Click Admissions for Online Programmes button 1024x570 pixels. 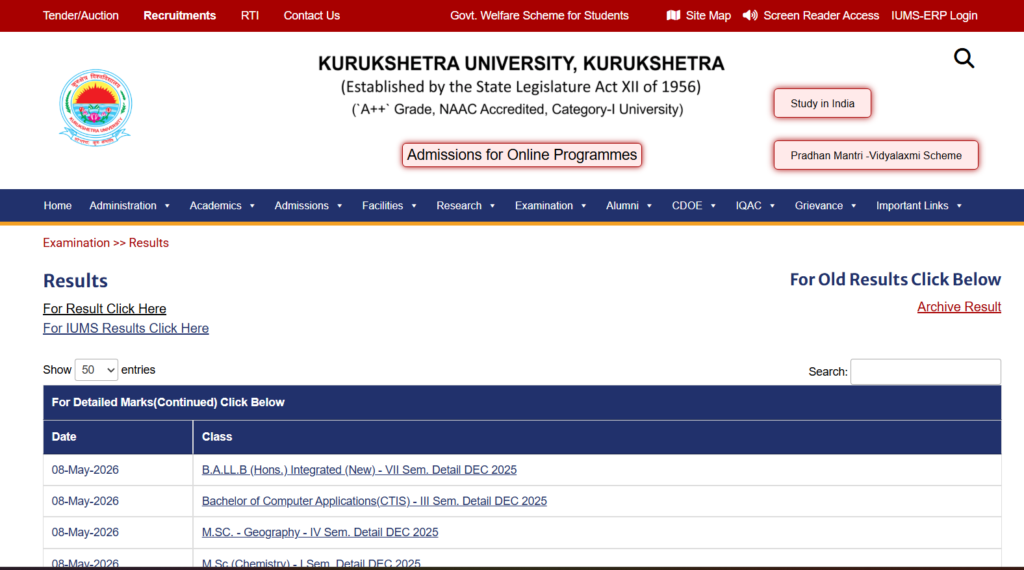pyautogui.click(x=522, y=155)
